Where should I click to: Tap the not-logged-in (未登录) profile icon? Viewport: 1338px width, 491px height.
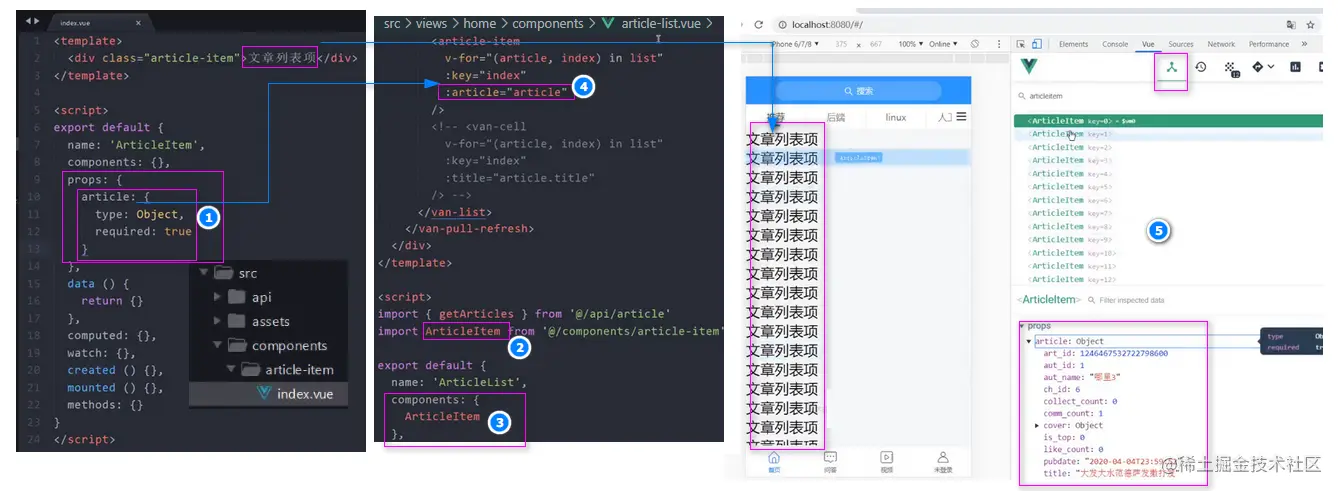[x=942, y=460]
